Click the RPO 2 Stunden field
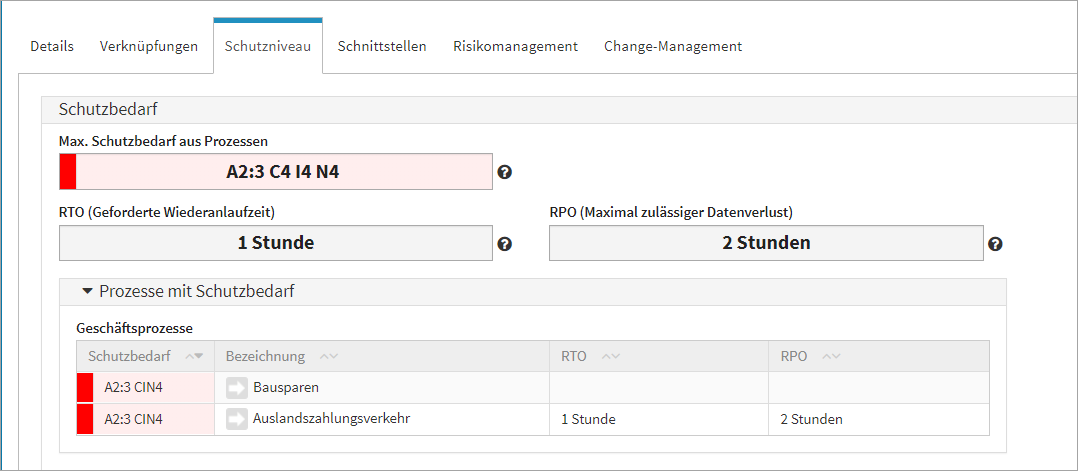Viewport: 1078px width, 471px height. (766, 243)
